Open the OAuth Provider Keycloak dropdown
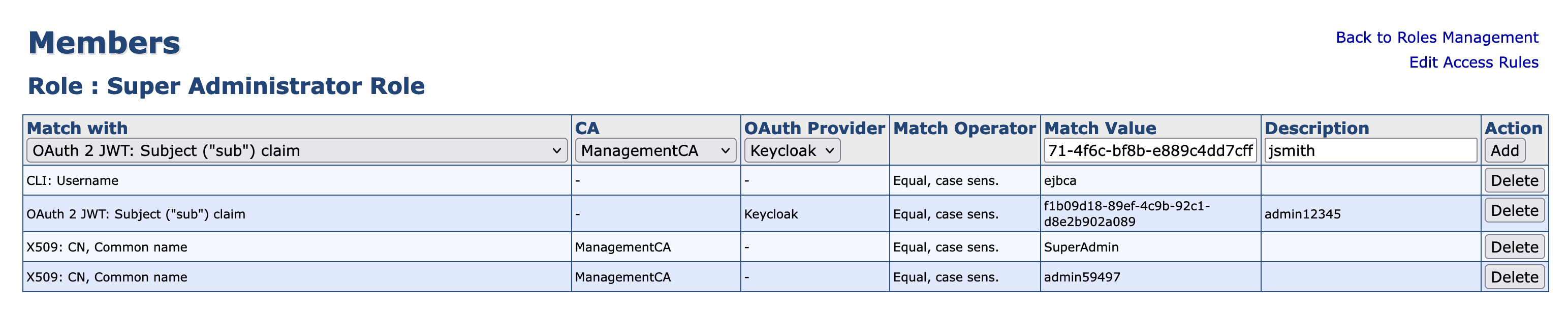1568x315 pixels. point(791,151)
